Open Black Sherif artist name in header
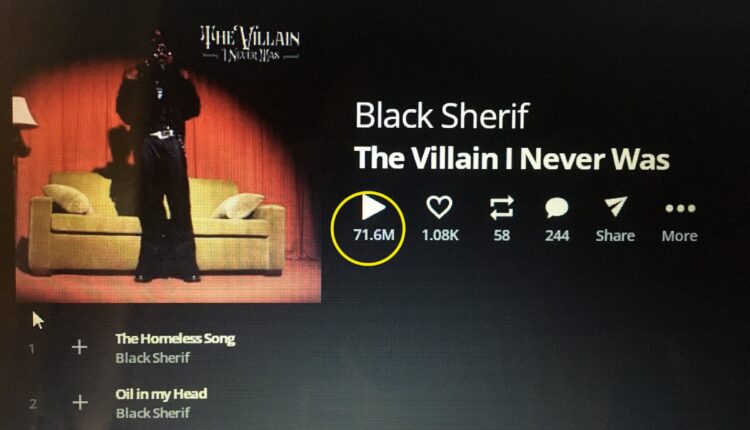This screenshot has width=750, height=430. pos(441,116)
